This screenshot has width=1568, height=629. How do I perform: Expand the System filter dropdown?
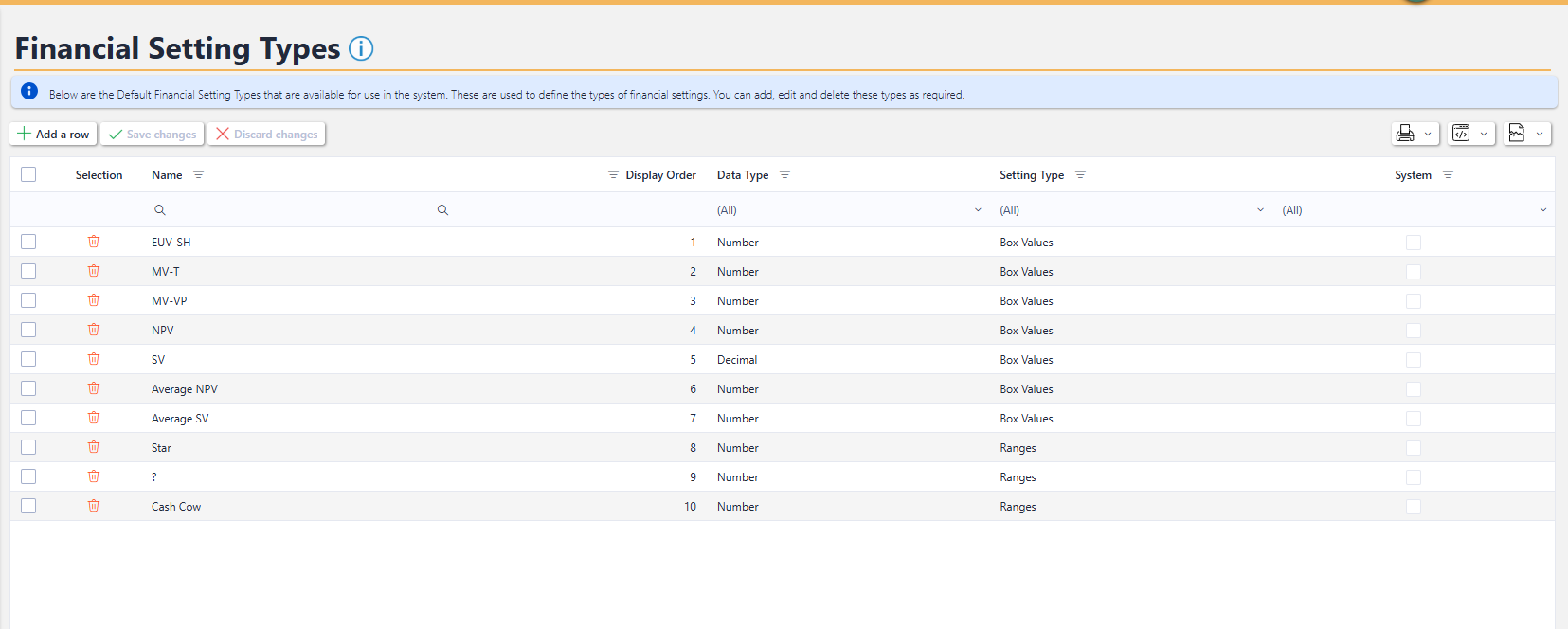point(1542,210)
